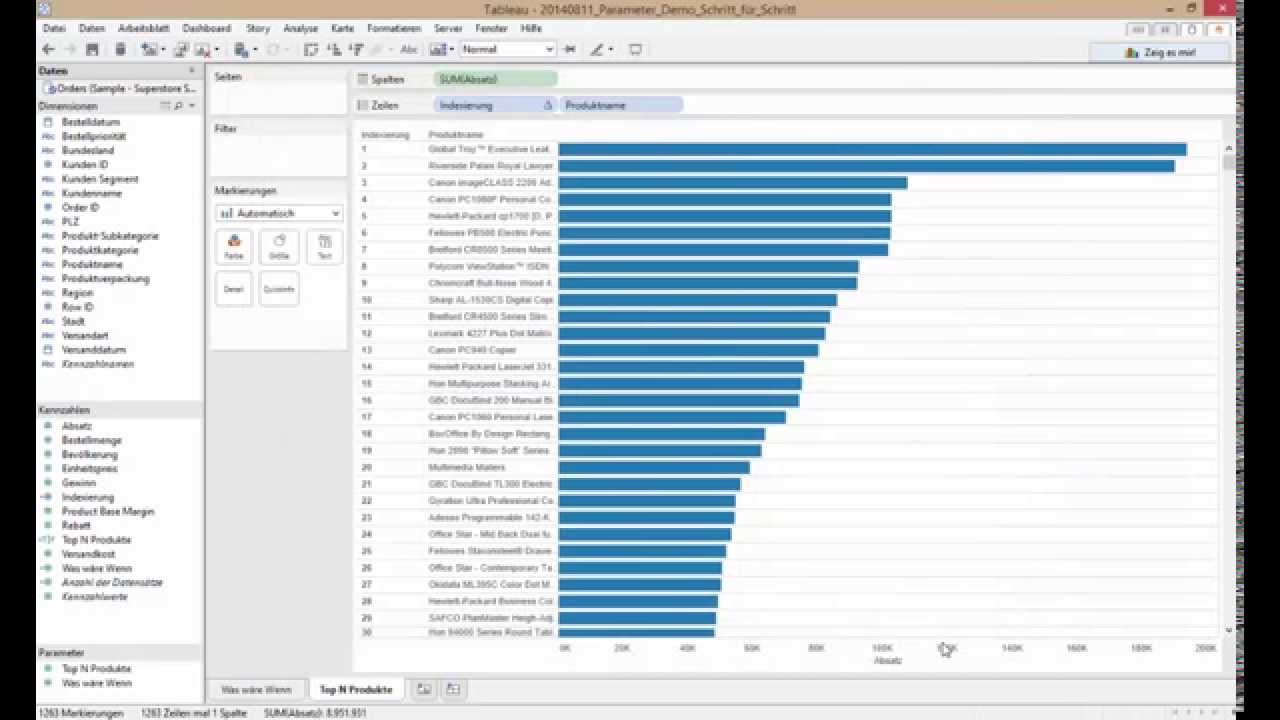Viewport: 1280px width, 720px height.
Task: Select the Kunden Segment dimension
Action: (x=100, y=179)
